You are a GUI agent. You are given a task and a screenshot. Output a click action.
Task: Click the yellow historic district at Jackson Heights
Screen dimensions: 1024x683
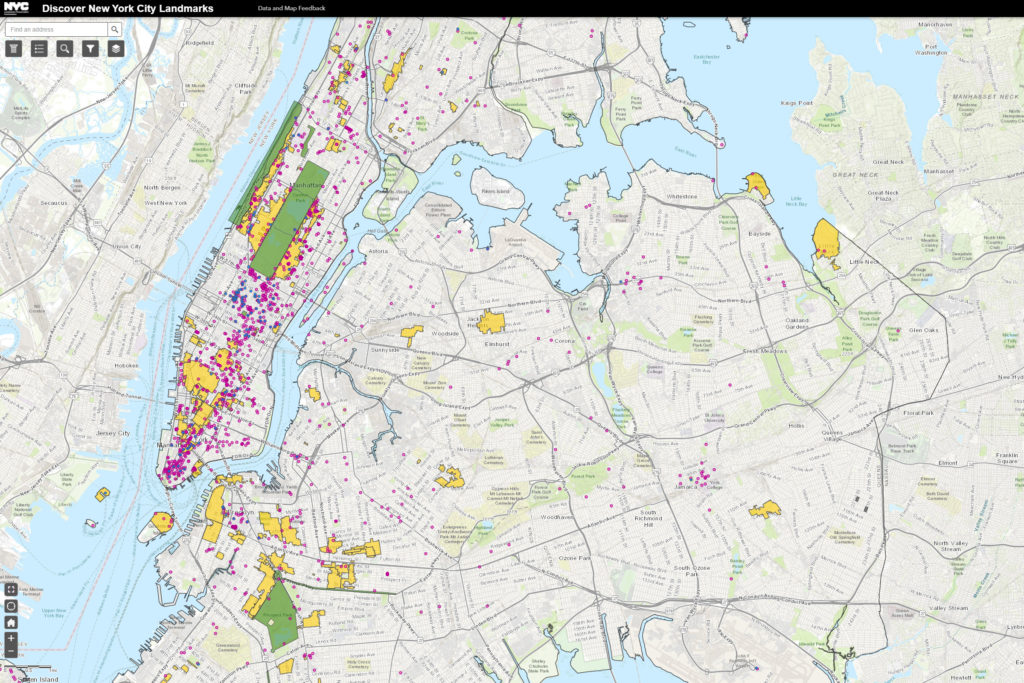[x=491, y=321]
